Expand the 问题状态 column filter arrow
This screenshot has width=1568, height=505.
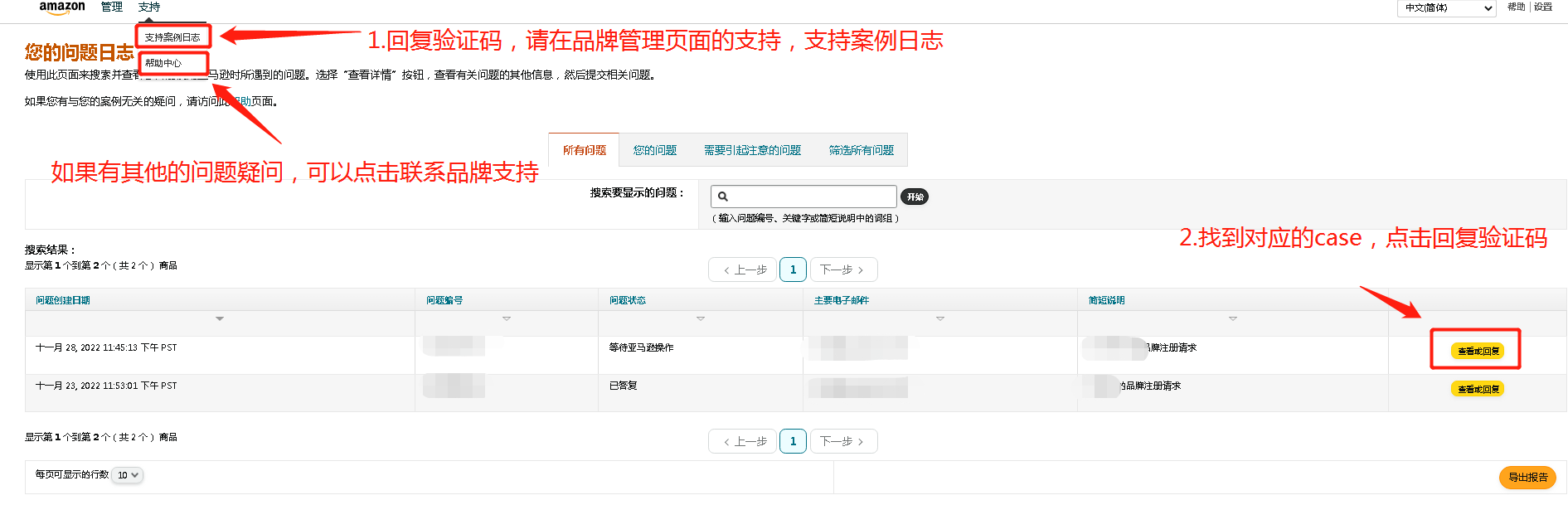(x=701, y=318)
